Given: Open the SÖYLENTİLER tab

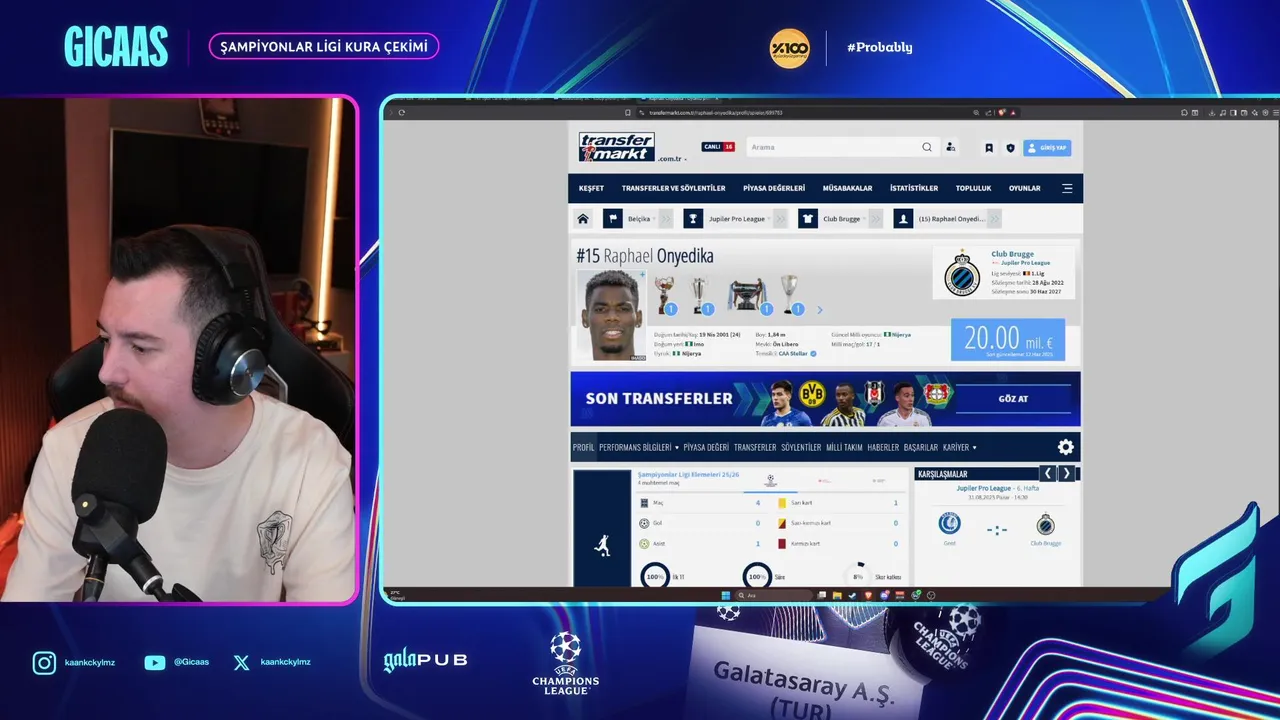Looking at the screenshot, I should tap(801, 447).
